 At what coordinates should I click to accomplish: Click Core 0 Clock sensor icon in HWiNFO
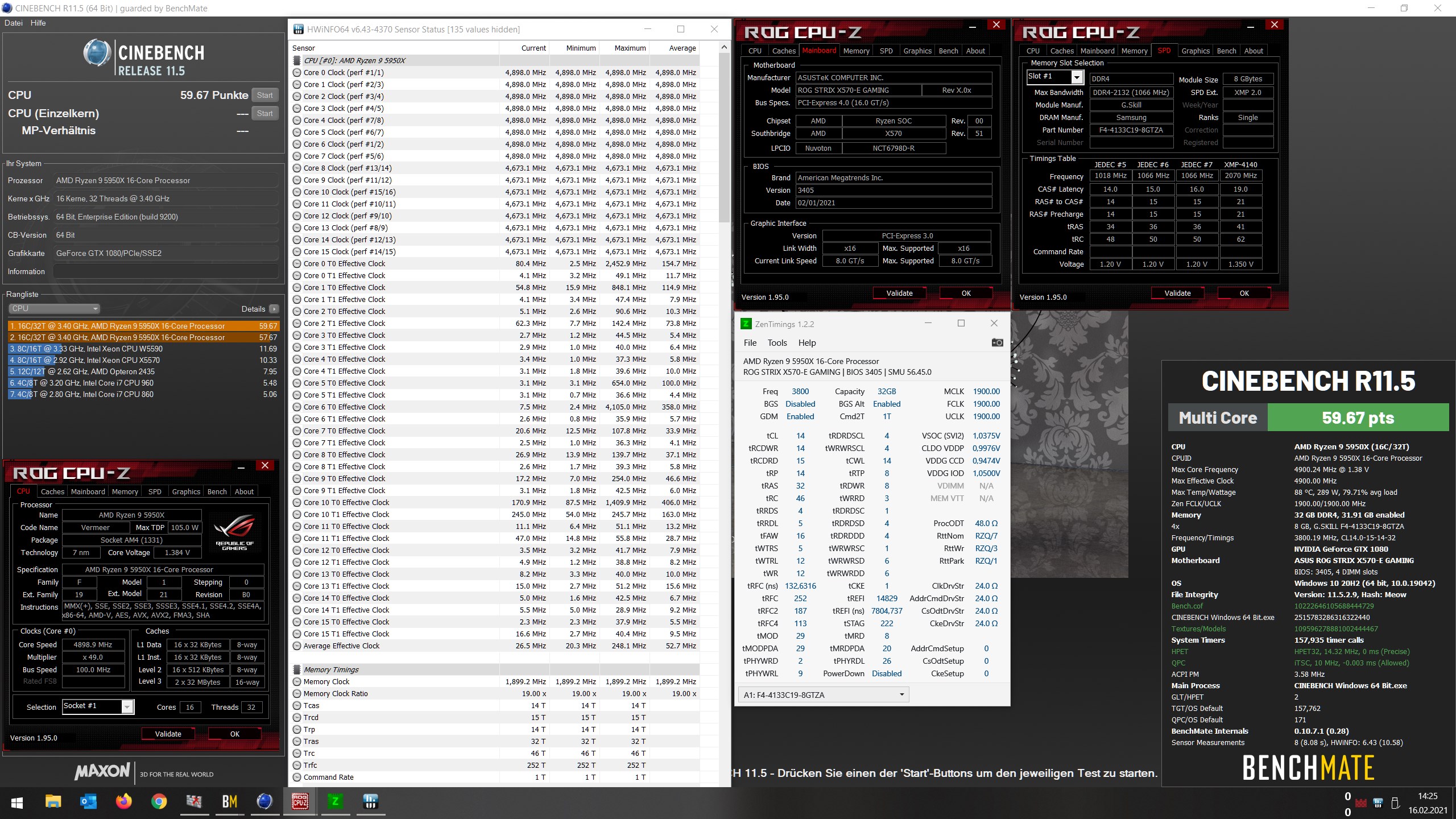point(297,73)
